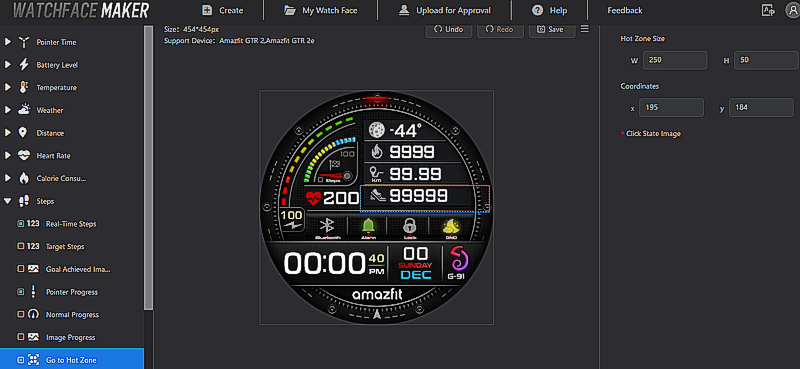
Task: Check the Goal Achieved Image checkbox
Action: [20, 268]
